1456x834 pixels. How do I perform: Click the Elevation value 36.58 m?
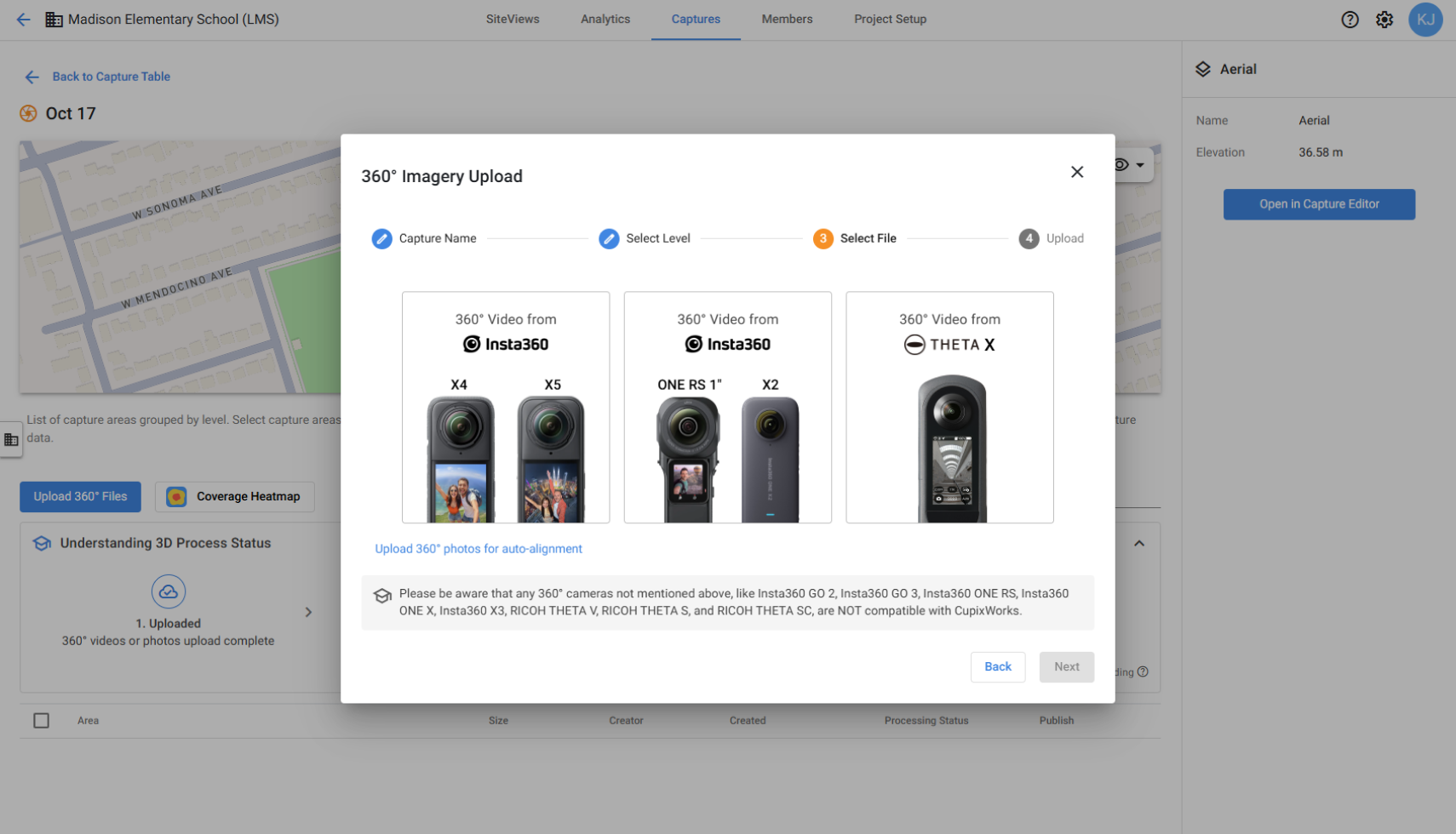1321,152
